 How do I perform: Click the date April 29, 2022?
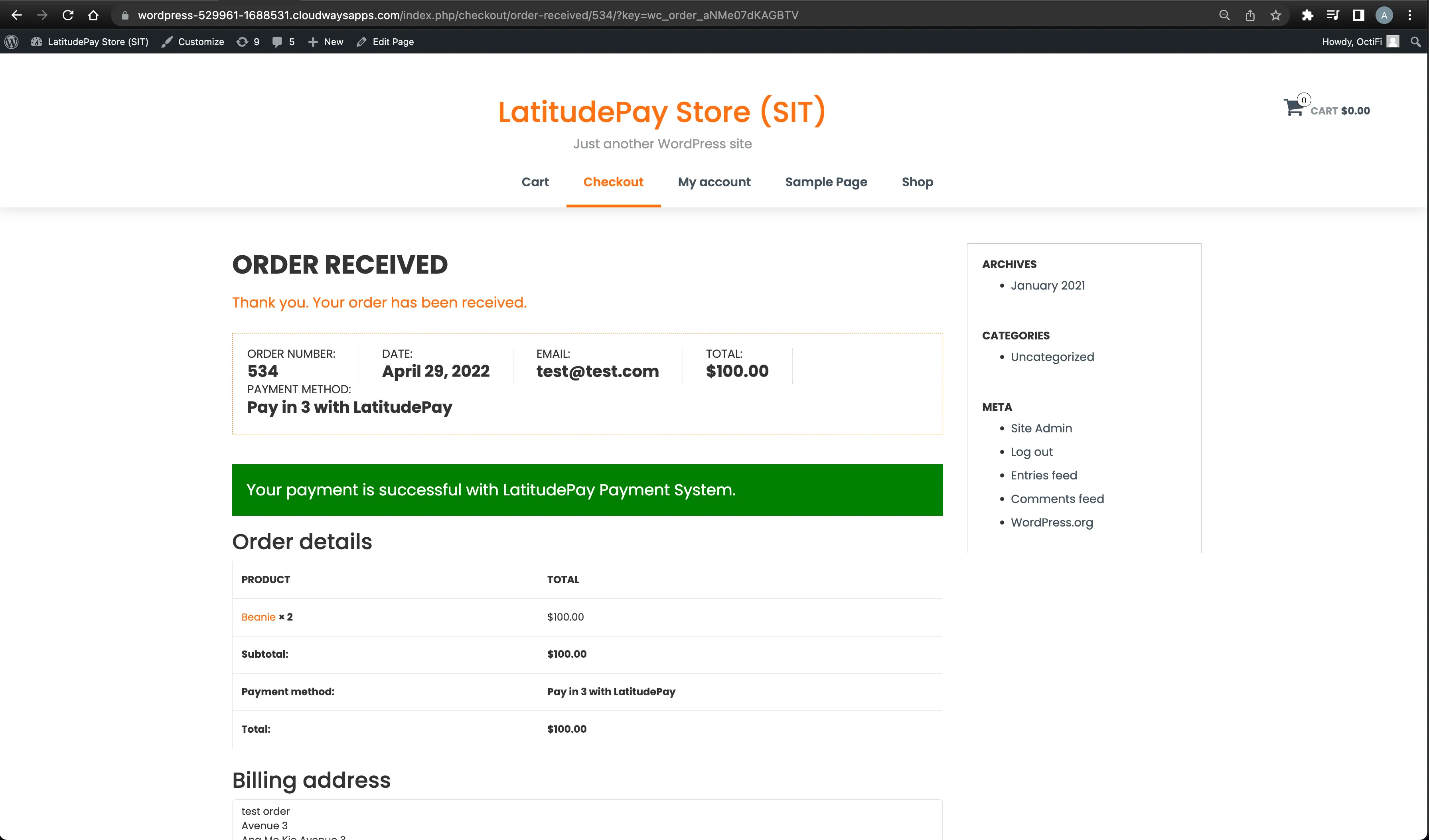[436, 371]
